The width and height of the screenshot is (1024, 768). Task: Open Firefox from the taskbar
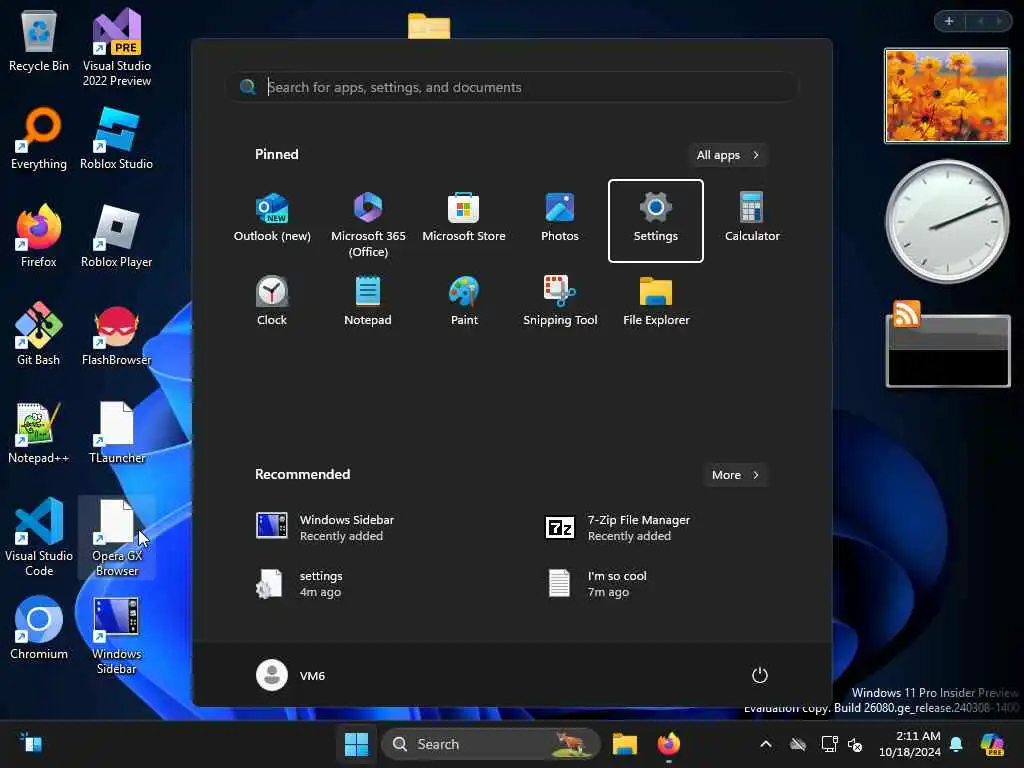click(x=669, y=744)
